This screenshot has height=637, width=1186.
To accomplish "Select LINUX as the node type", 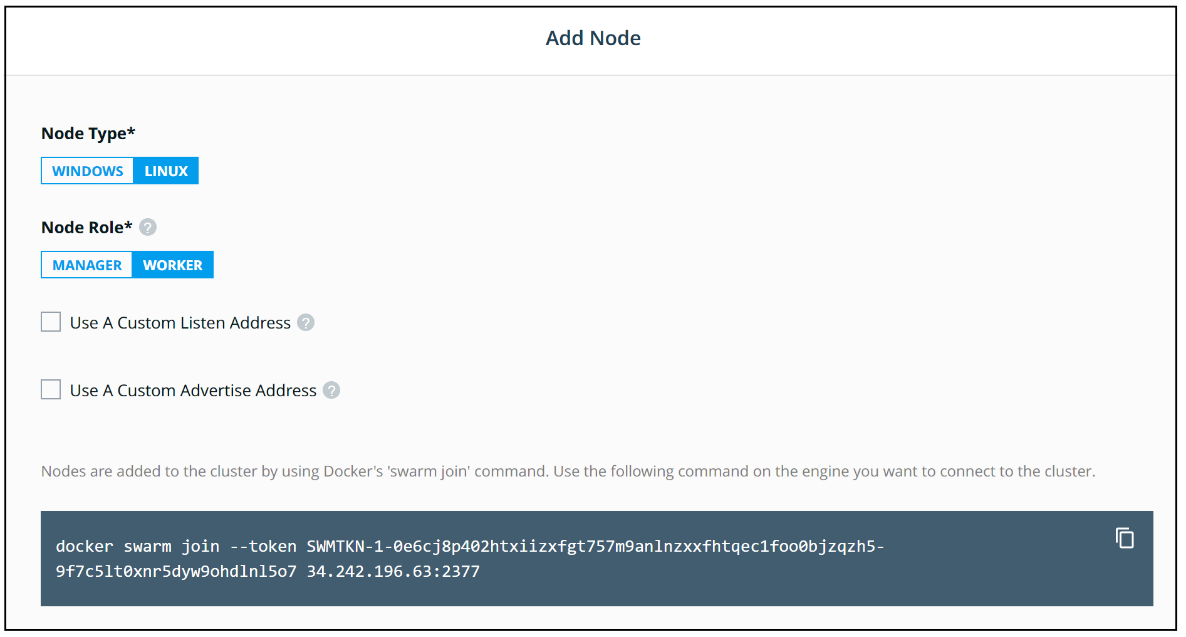I will point(166,171).
